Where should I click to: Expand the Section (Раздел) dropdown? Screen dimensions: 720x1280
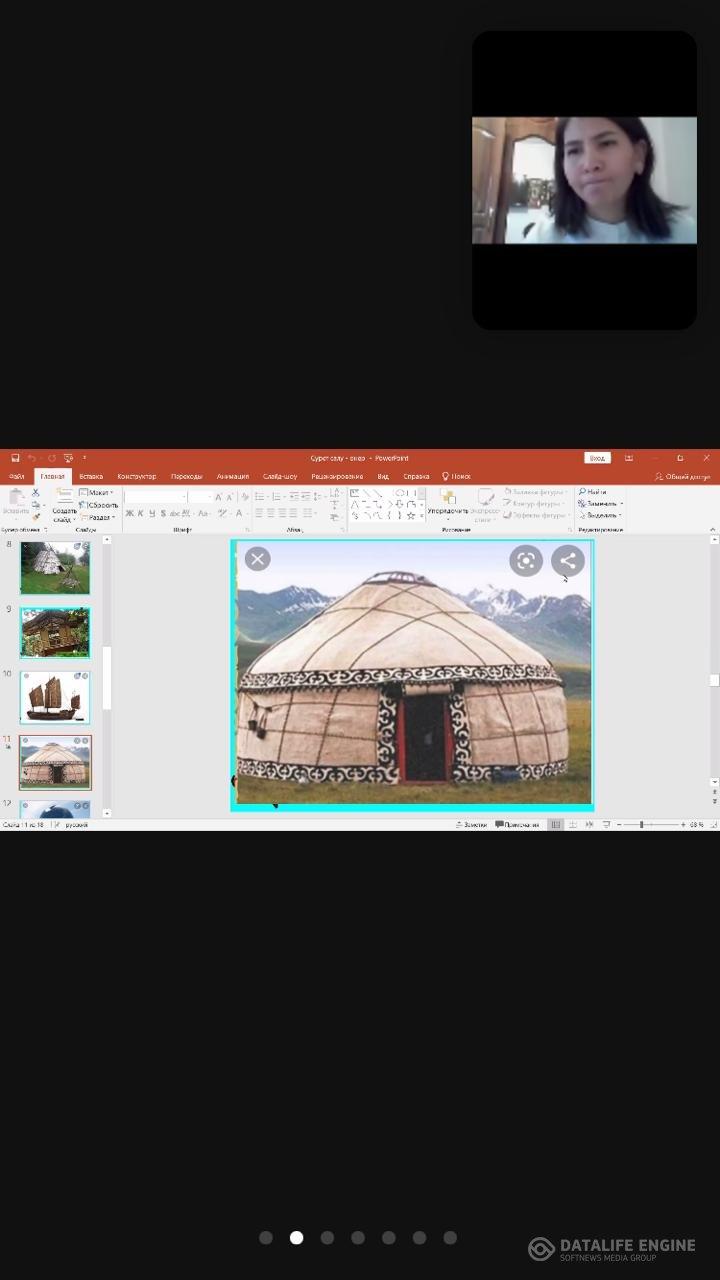point(100,517)
